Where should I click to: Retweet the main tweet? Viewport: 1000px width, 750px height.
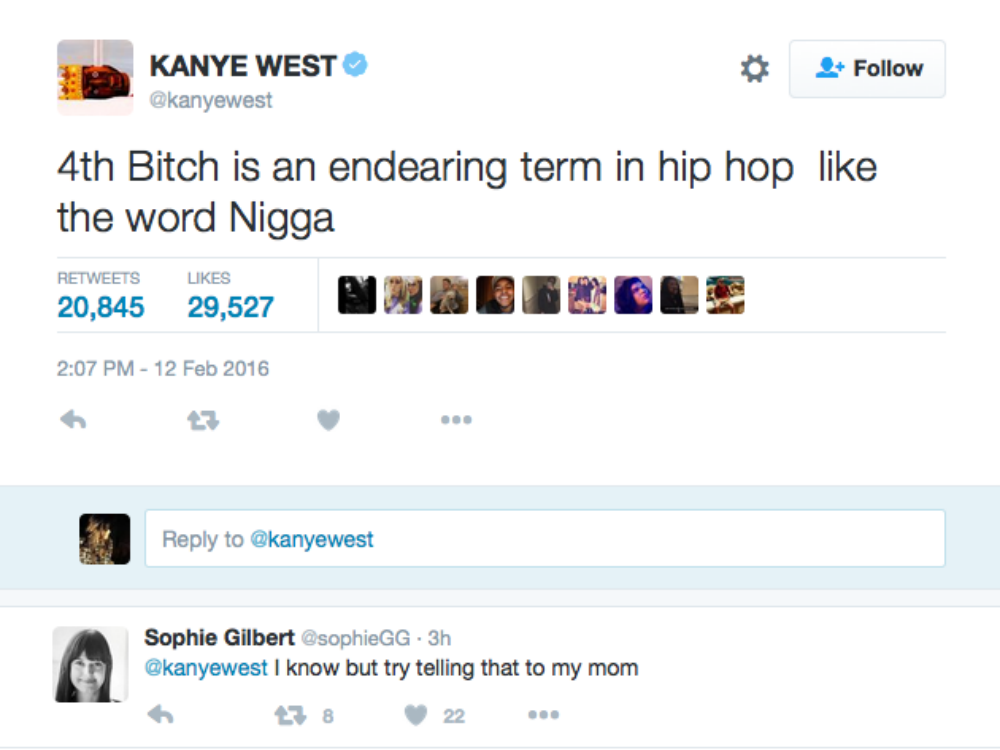click(x=203, y=421)
